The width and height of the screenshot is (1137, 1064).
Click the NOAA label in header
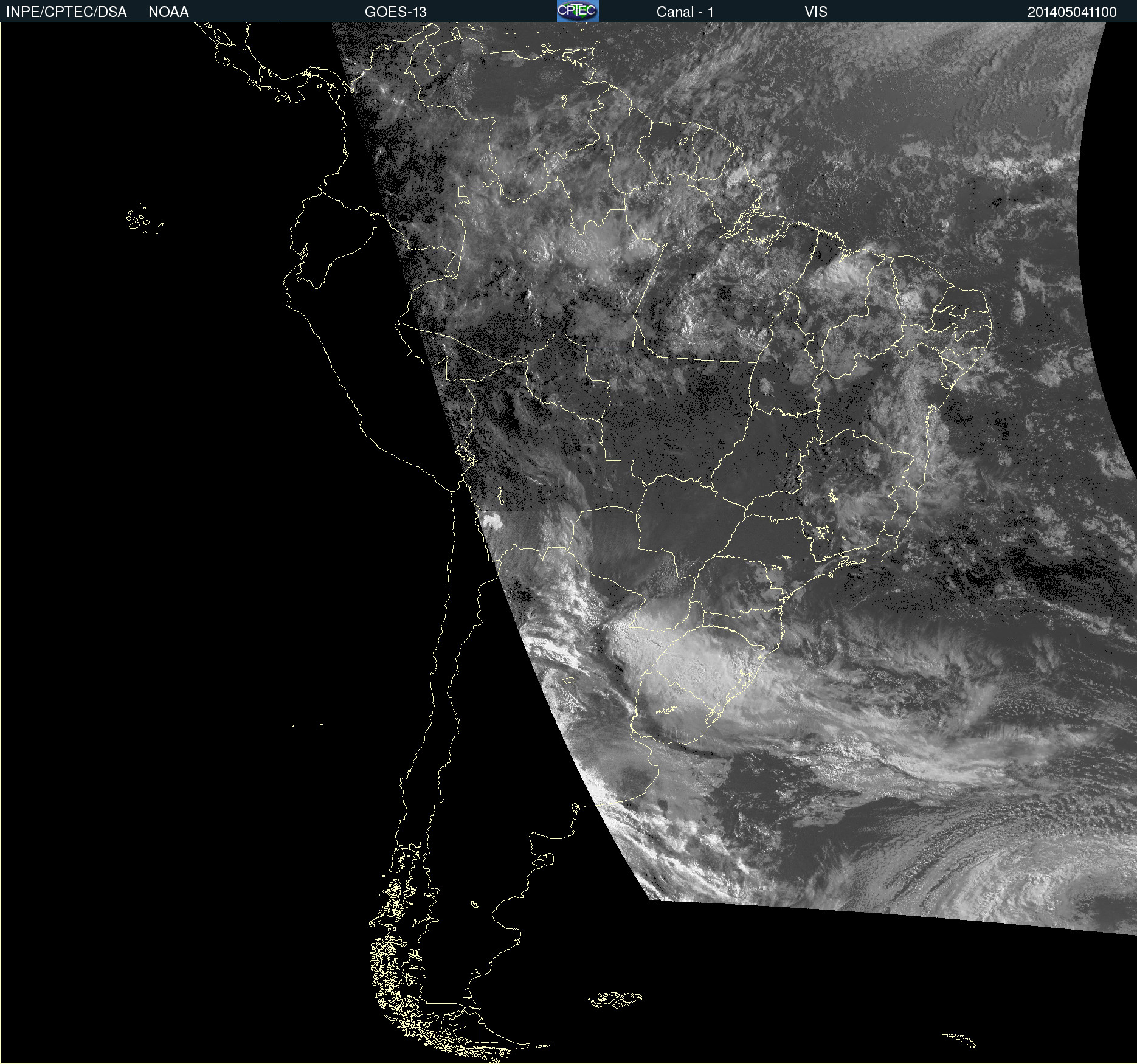pos(168,12)
